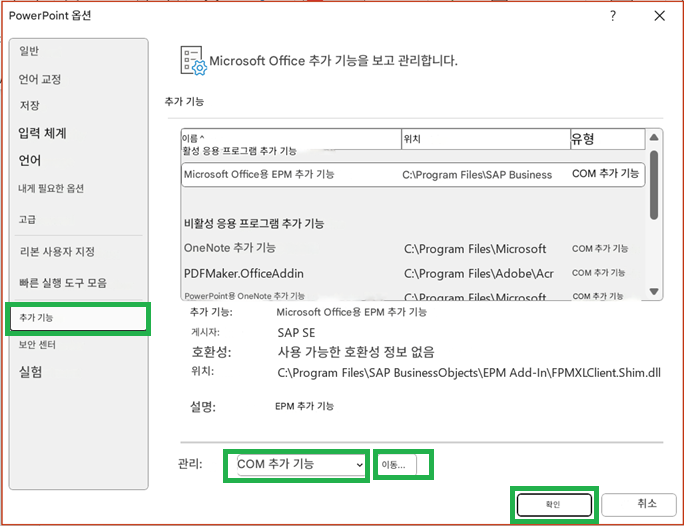The width and height of the screenshot is (684, 526).
Task: Select Microsoft Office용 EPM 추가 기능 row
Action: pyautogui.click(x=413, y=174)
